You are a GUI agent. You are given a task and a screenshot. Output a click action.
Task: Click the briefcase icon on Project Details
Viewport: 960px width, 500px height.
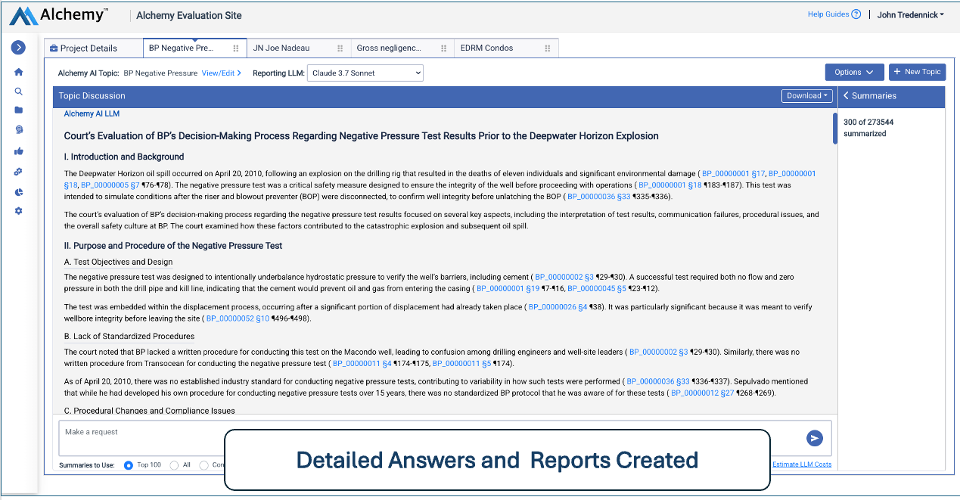coord(54,48)
